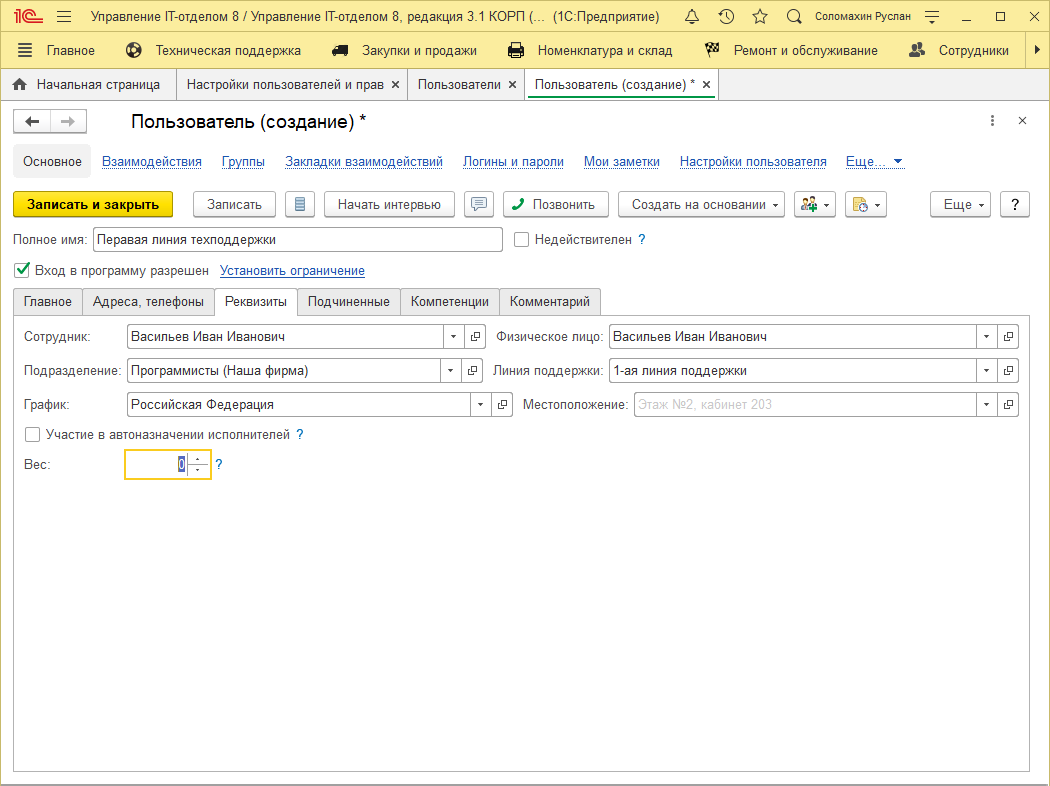This screenshot has height=786, width=1050.
Task: Open the history clock icon
Action: point(726,17)
